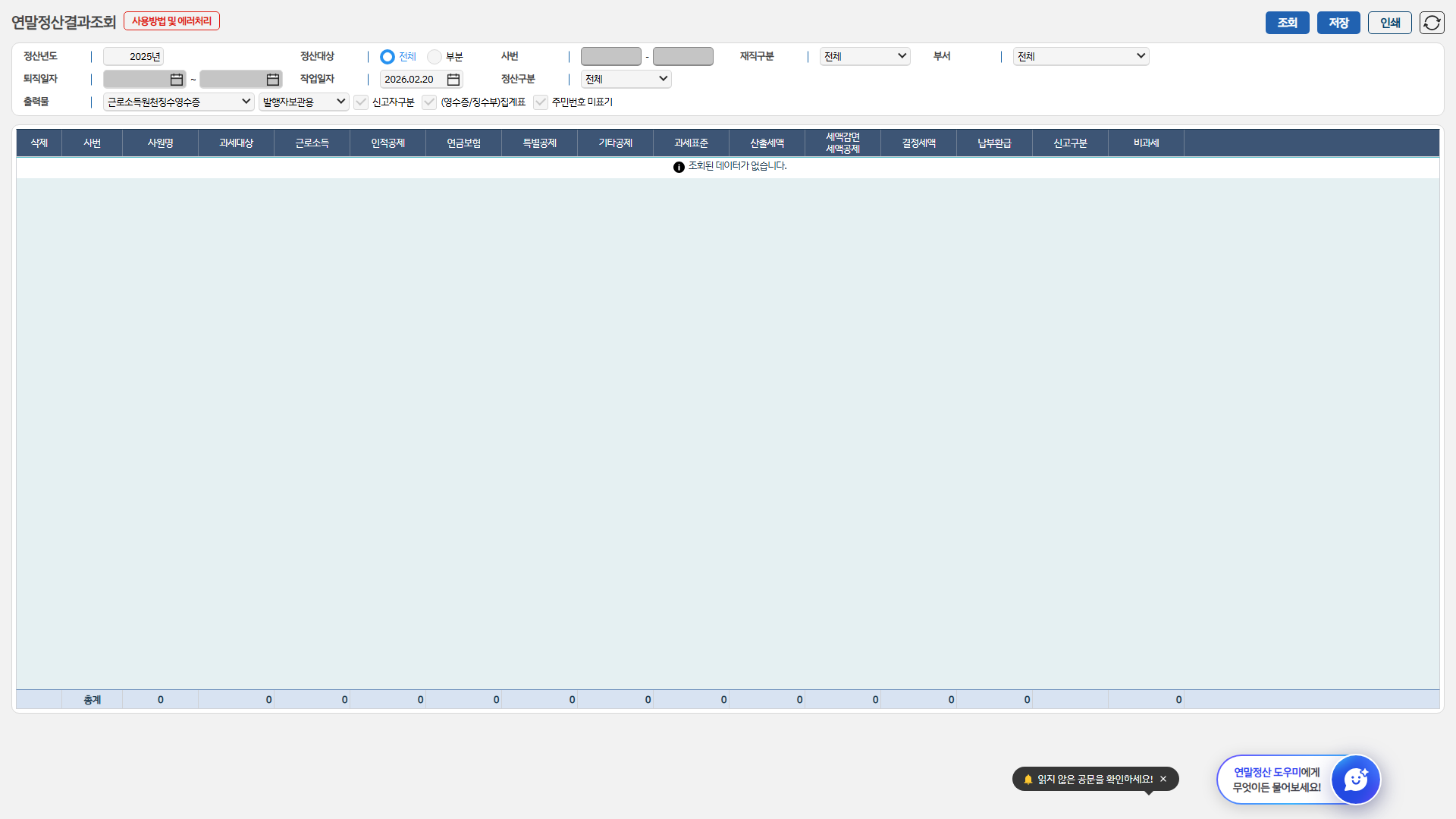Toggle the 신고자구분 checkbox
This screenshot has height=819, width=1456.
(361, 102)
